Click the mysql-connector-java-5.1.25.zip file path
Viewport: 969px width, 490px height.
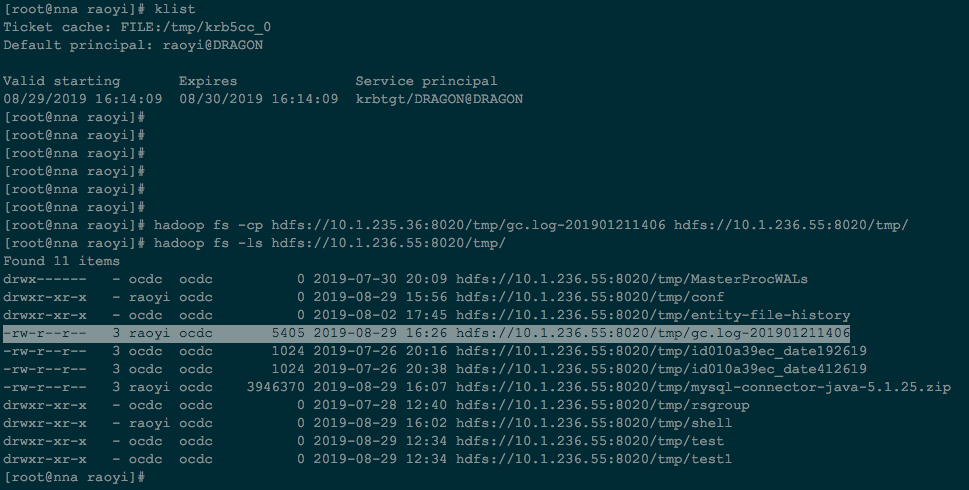(x=703, y=387)
